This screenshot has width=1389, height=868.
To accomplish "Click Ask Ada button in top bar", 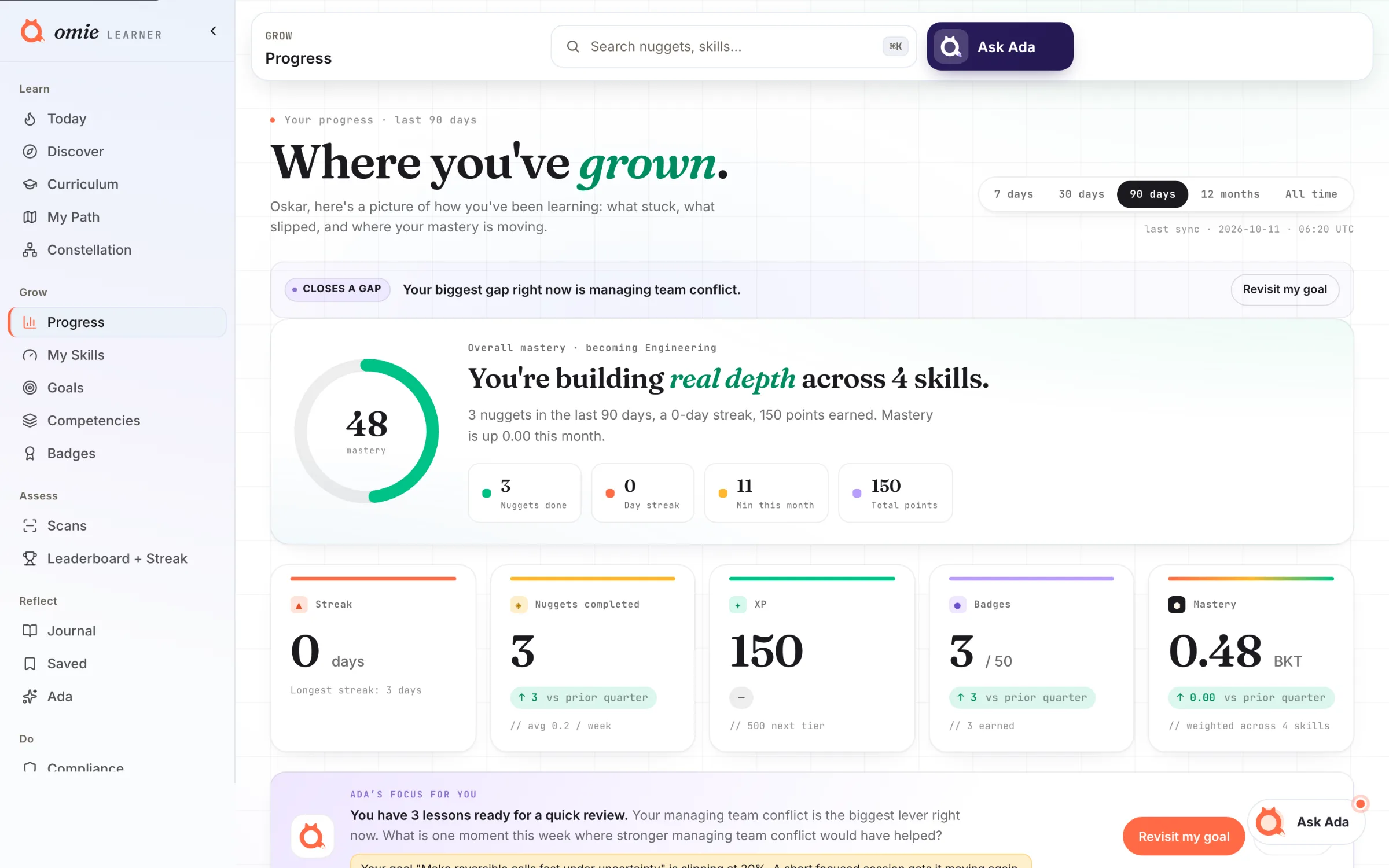I will pyautogui.click(x=1000, y=46).
